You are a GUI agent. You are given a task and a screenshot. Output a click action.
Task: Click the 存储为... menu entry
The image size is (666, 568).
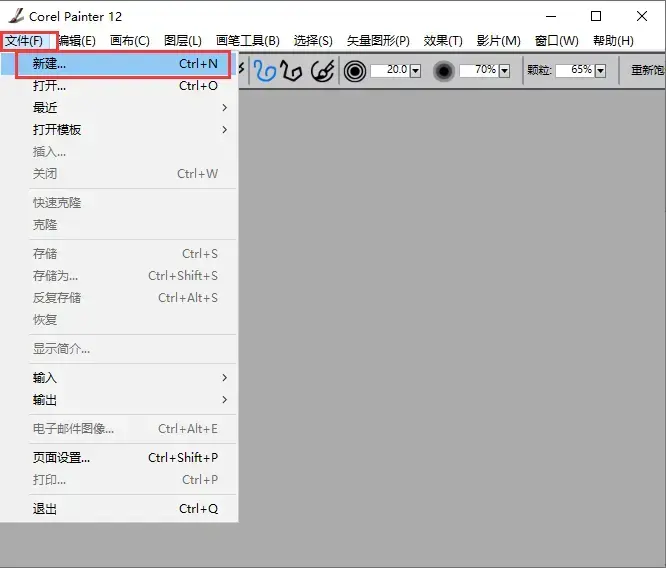pos(119,276)
